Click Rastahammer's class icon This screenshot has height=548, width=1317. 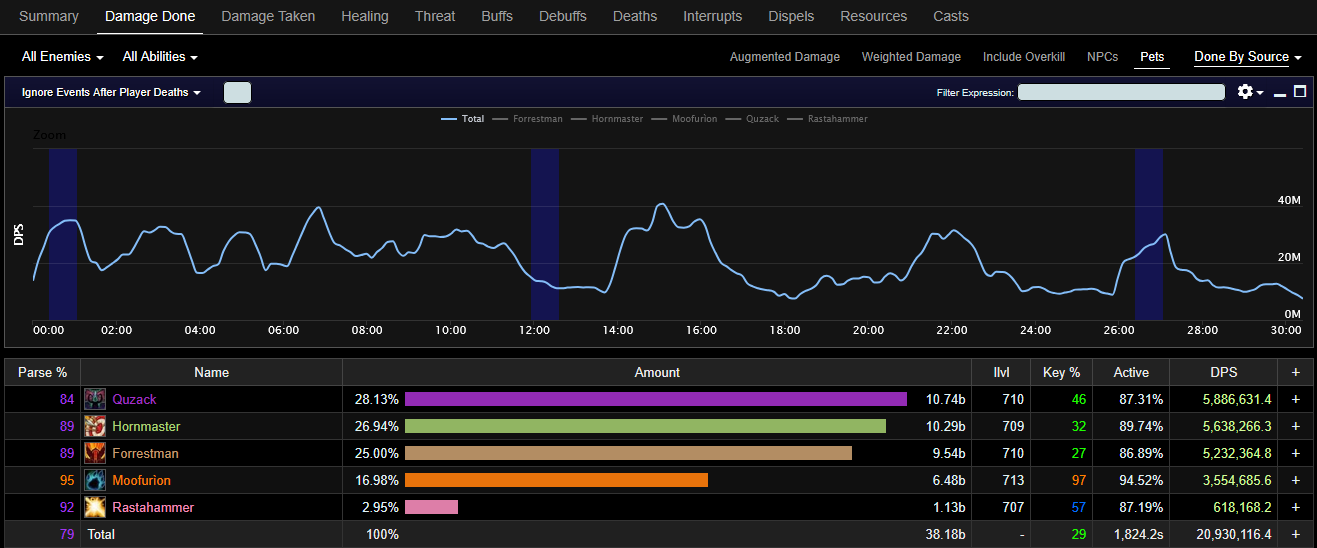click(95, 507)
